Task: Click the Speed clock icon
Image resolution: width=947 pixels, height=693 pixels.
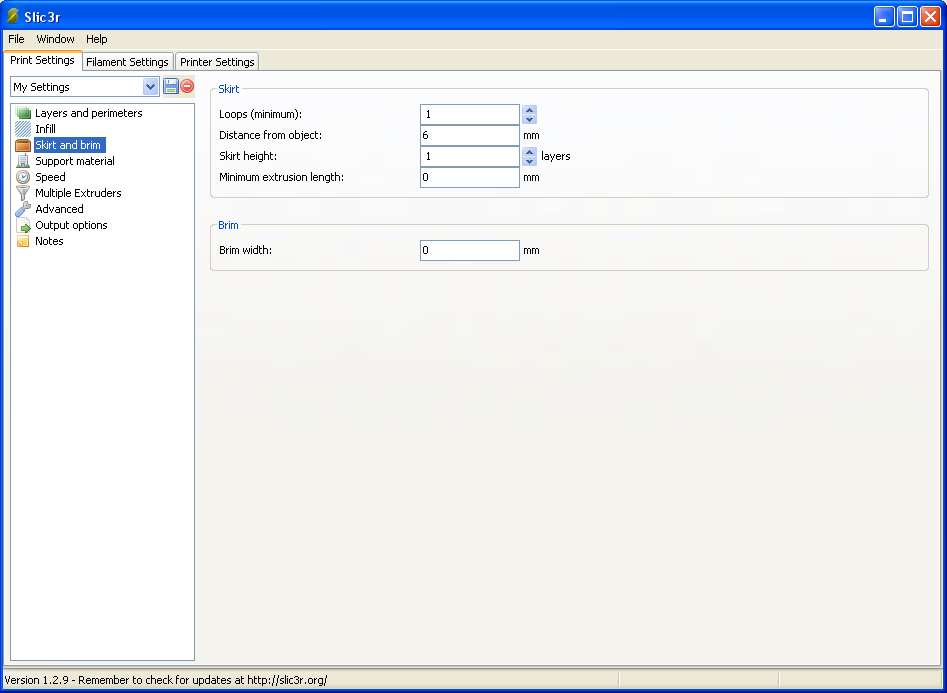Action: [x=23, y=177]
